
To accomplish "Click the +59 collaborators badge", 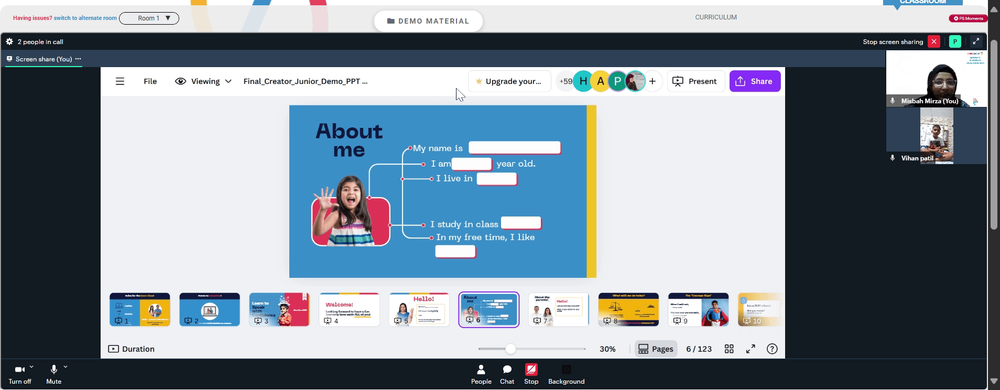I will [565, 82].
